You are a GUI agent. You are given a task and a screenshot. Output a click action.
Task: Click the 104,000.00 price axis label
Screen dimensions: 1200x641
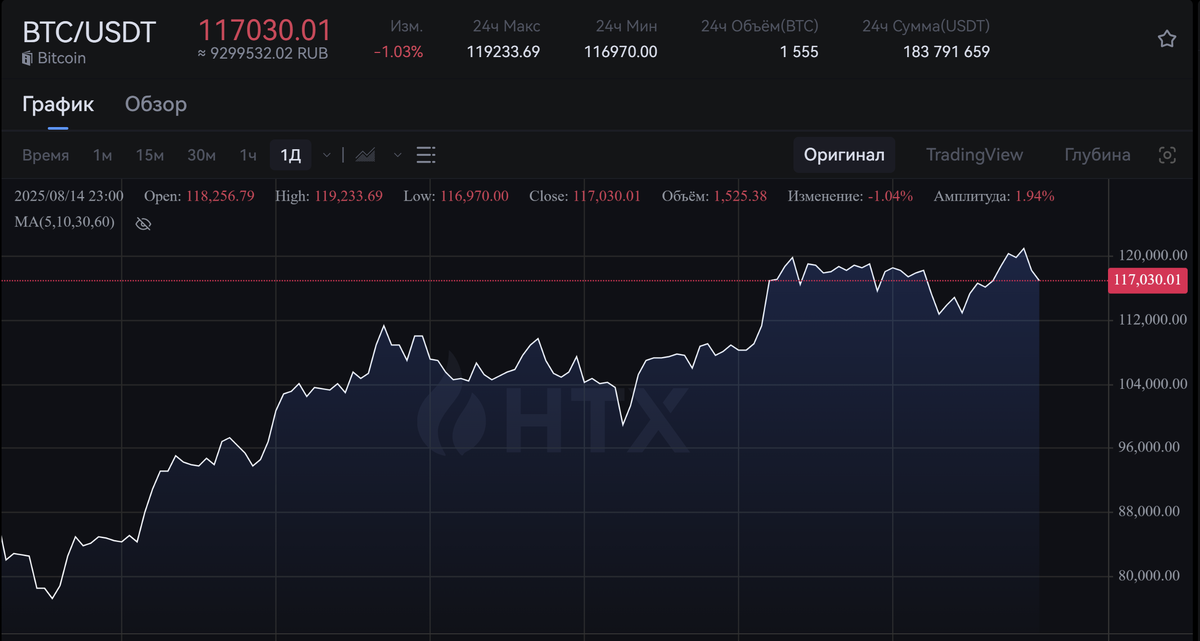tap(1151, 384)
